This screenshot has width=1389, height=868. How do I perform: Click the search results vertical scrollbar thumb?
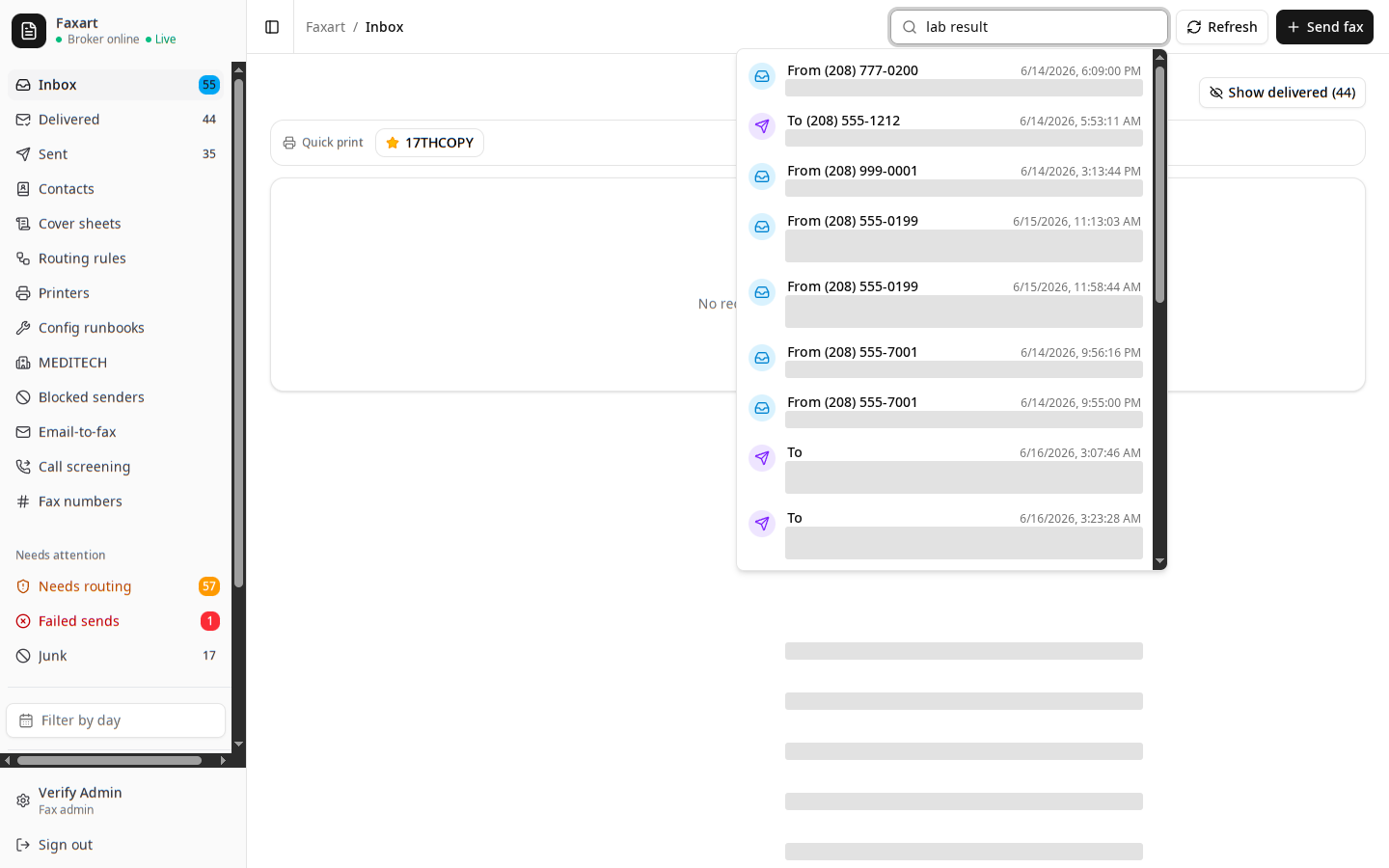[x=1159, y=184]
